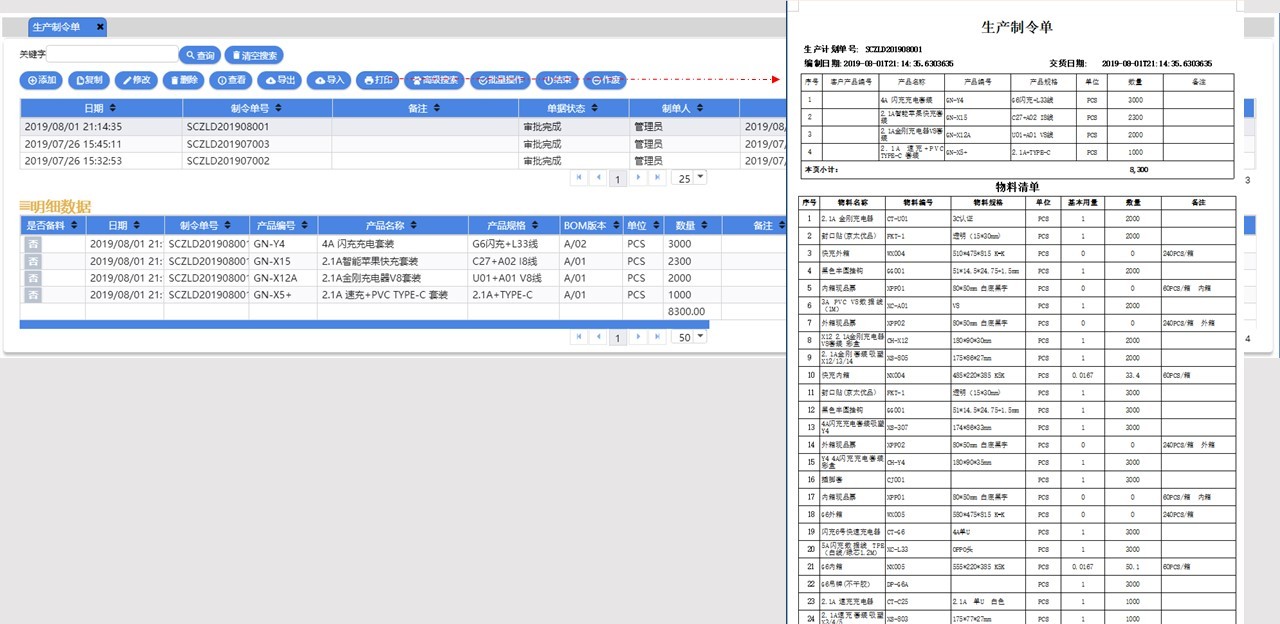Toggle 是否备料 for product GN-Y4
This screenshot has width=1280, height=624.
coord(33,244)
